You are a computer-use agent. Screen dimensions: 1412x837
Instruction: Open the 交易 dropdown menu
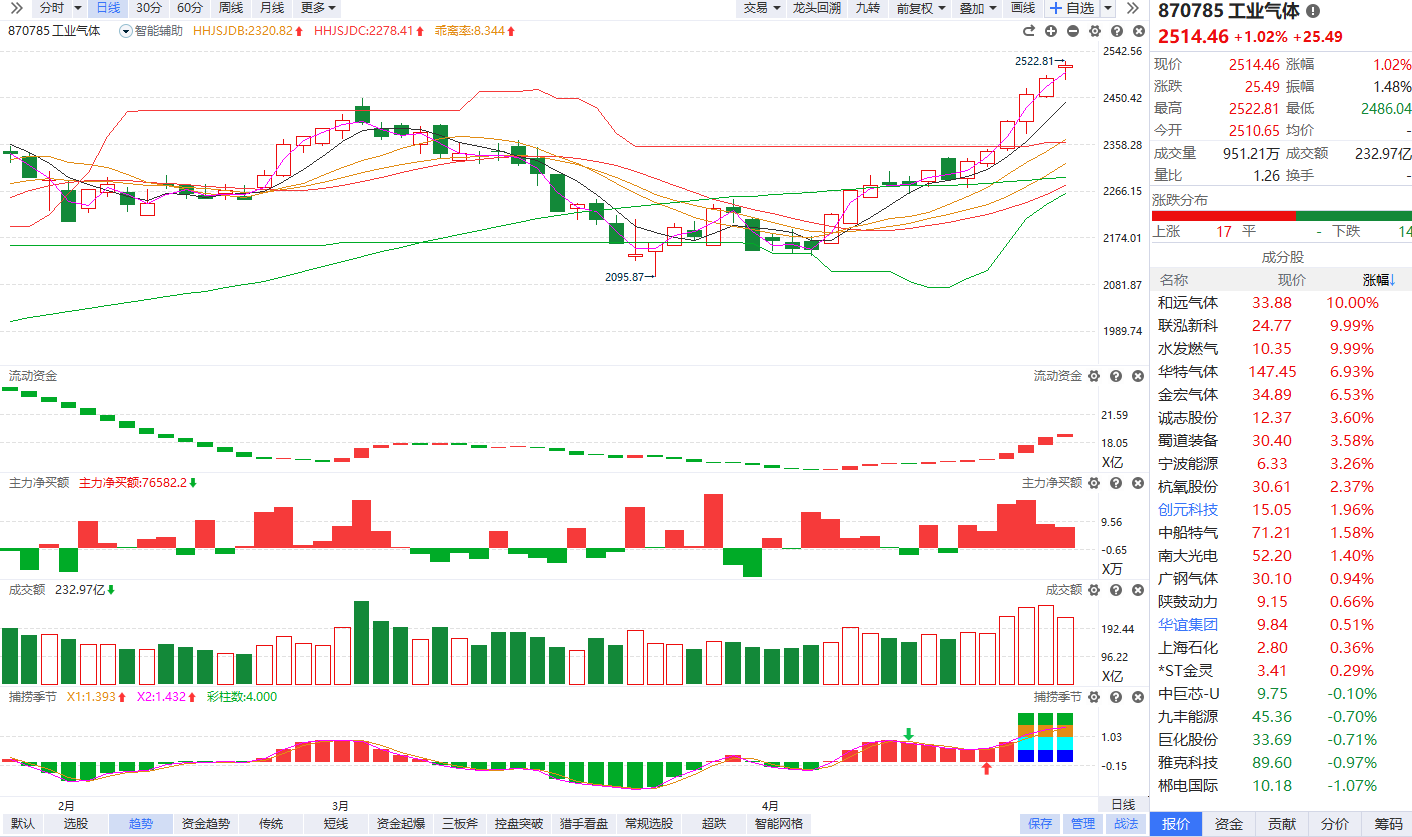click(761, 8)
